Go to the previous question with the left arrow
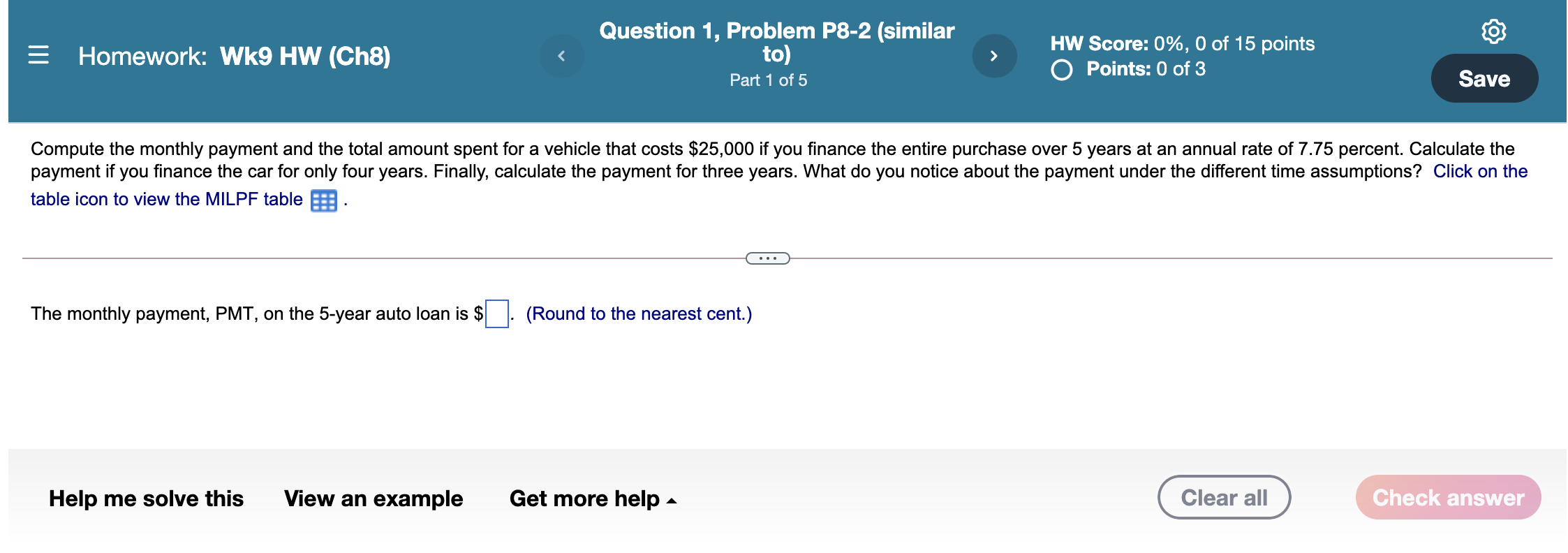 pos(562,56)
